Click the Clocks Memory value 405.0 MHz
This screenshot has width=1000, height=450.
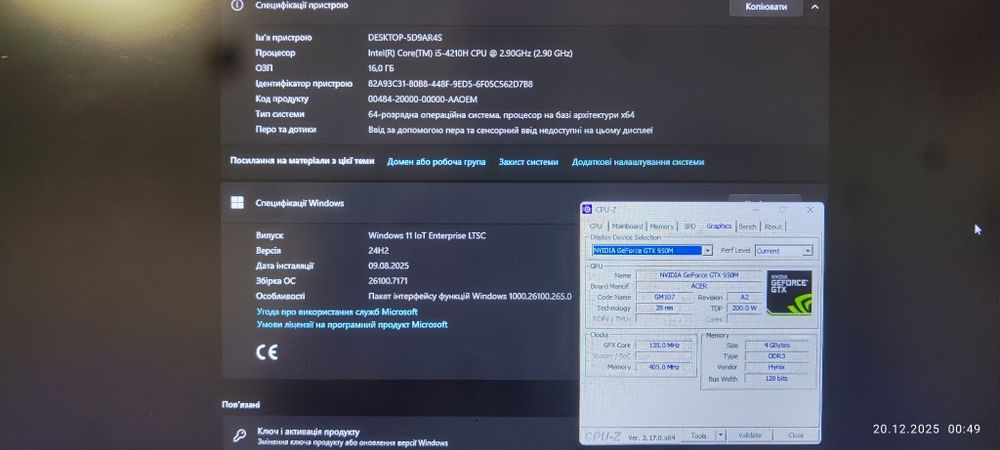pos(663,367)
